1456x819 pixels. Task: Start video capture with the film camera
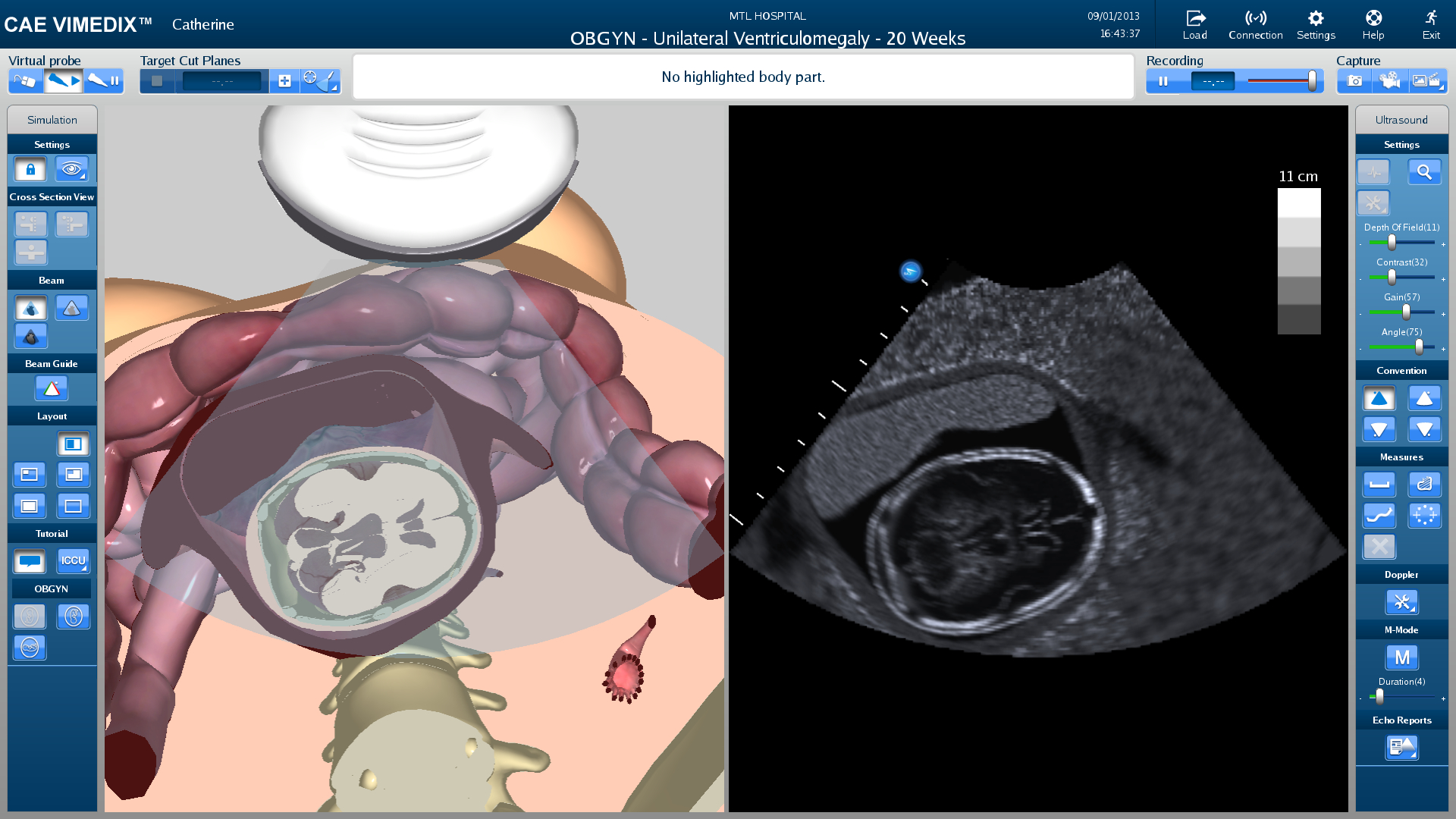(x=1390, y=81)
